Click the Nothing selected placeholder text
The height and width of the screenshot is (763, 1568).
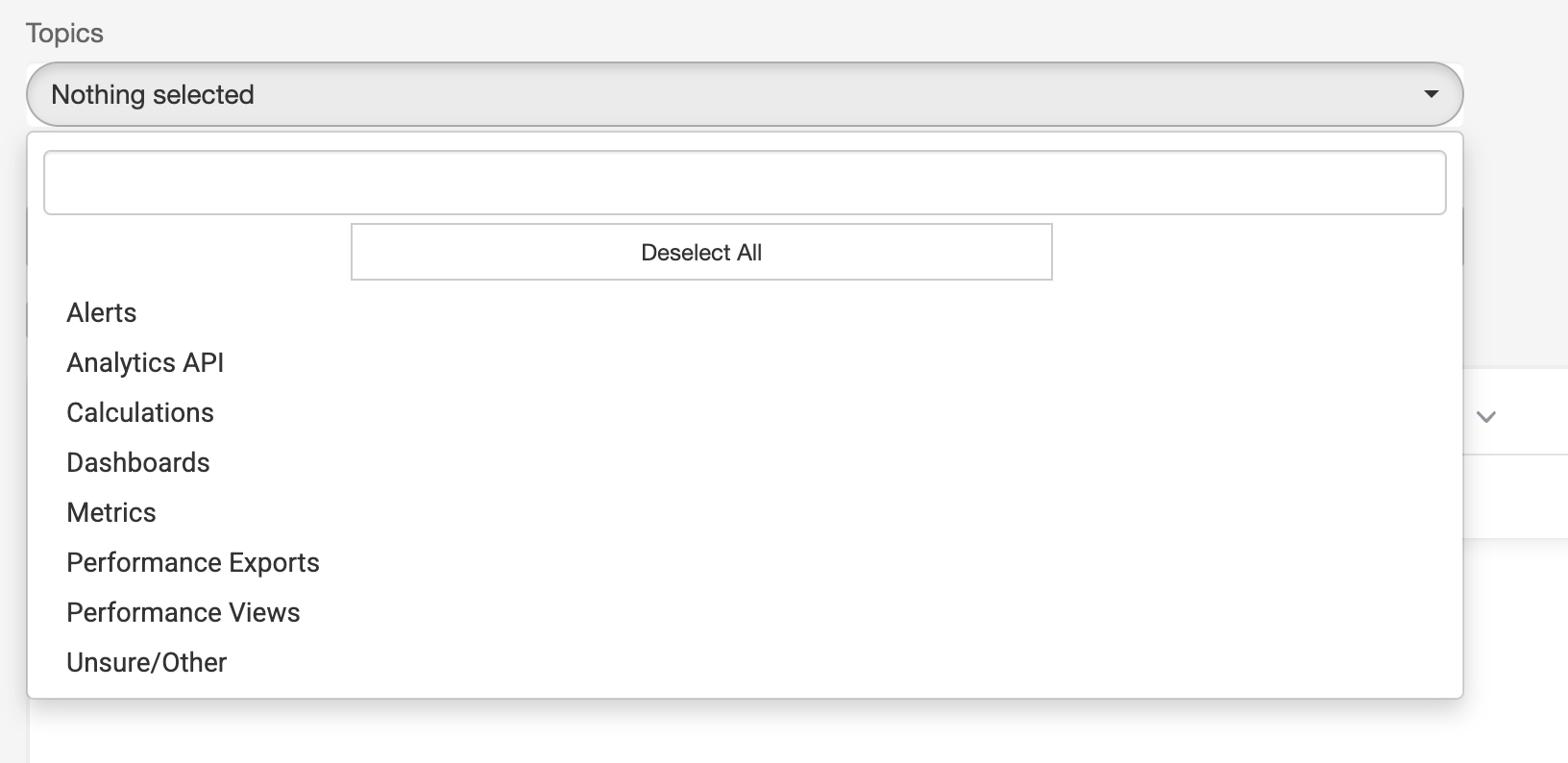point(153,95)
